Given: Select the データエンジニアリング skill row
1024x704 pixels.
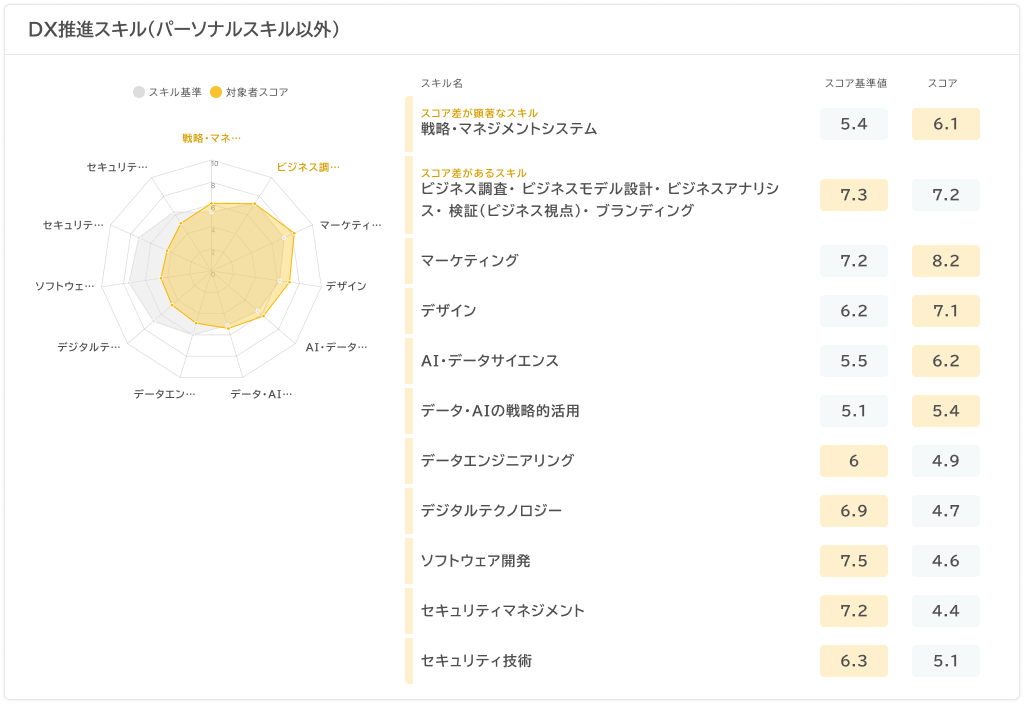Looking at the screenshot, I should [x=497, y=461].
